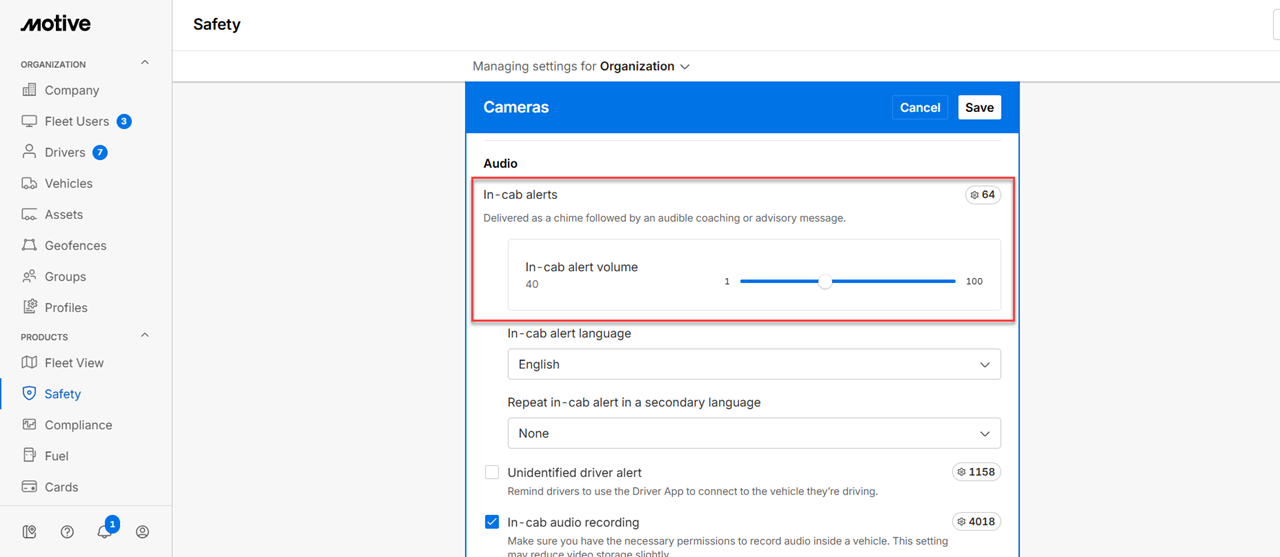The image size is (1280, 557).
Task: Click the Geofences icon in sidebar
Action: tap(29, 245)
